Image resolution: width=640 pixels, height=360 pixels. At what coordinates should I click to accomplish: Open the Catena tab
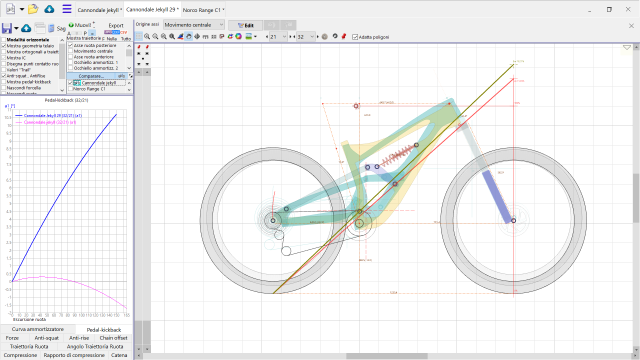coord(119,355)
